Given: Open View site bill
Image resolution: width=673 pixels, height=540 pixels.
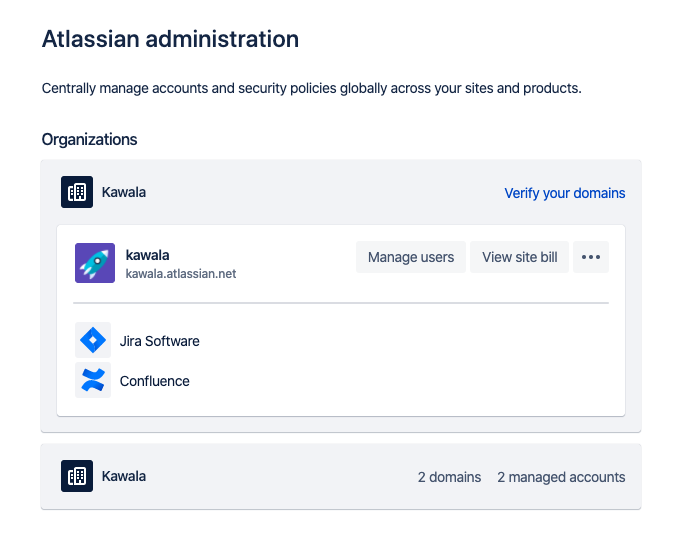Looking at the screenshot, I should click(x=519, y=257).
